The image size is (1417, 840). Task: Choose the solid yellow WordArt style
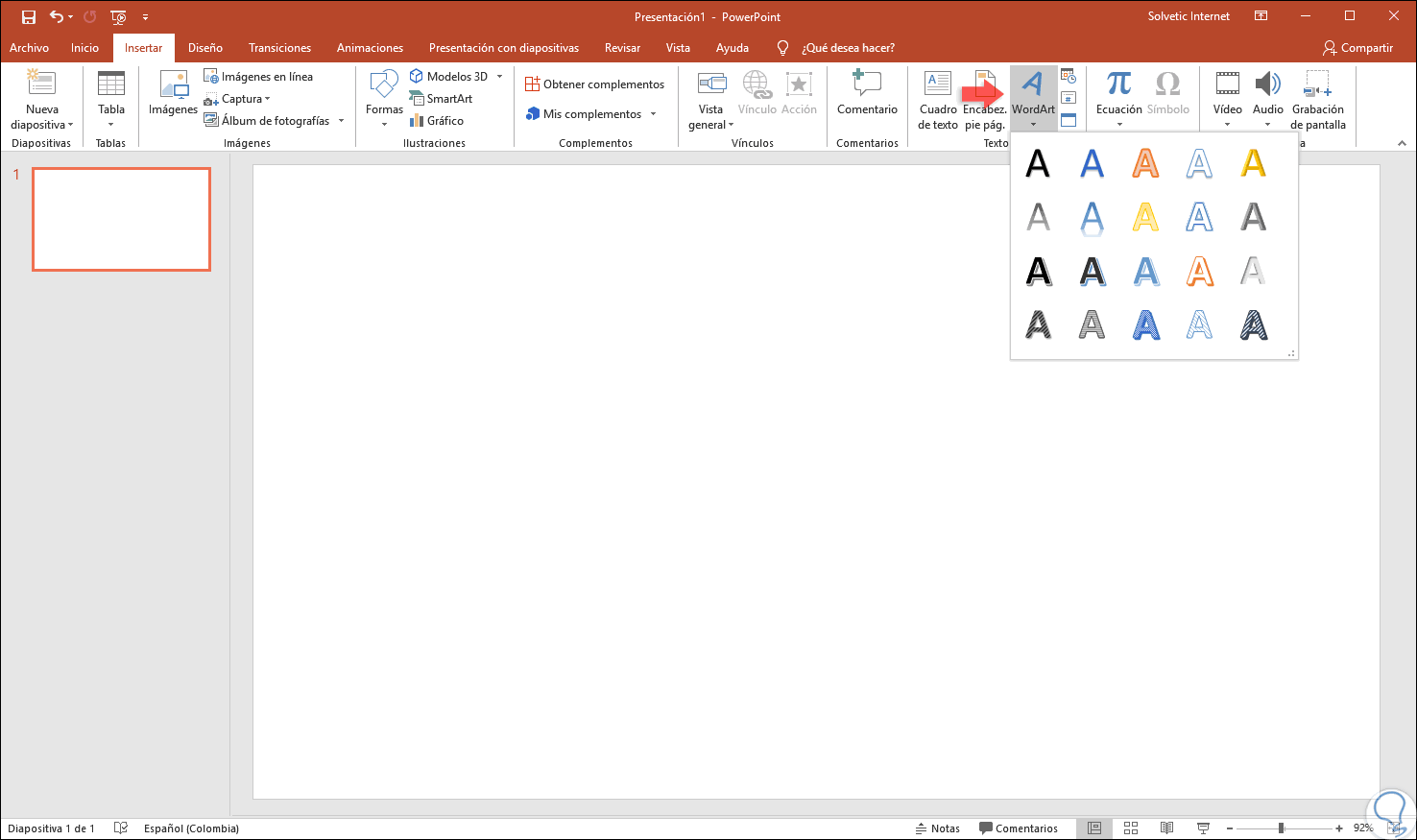(x=1253, y=163)
